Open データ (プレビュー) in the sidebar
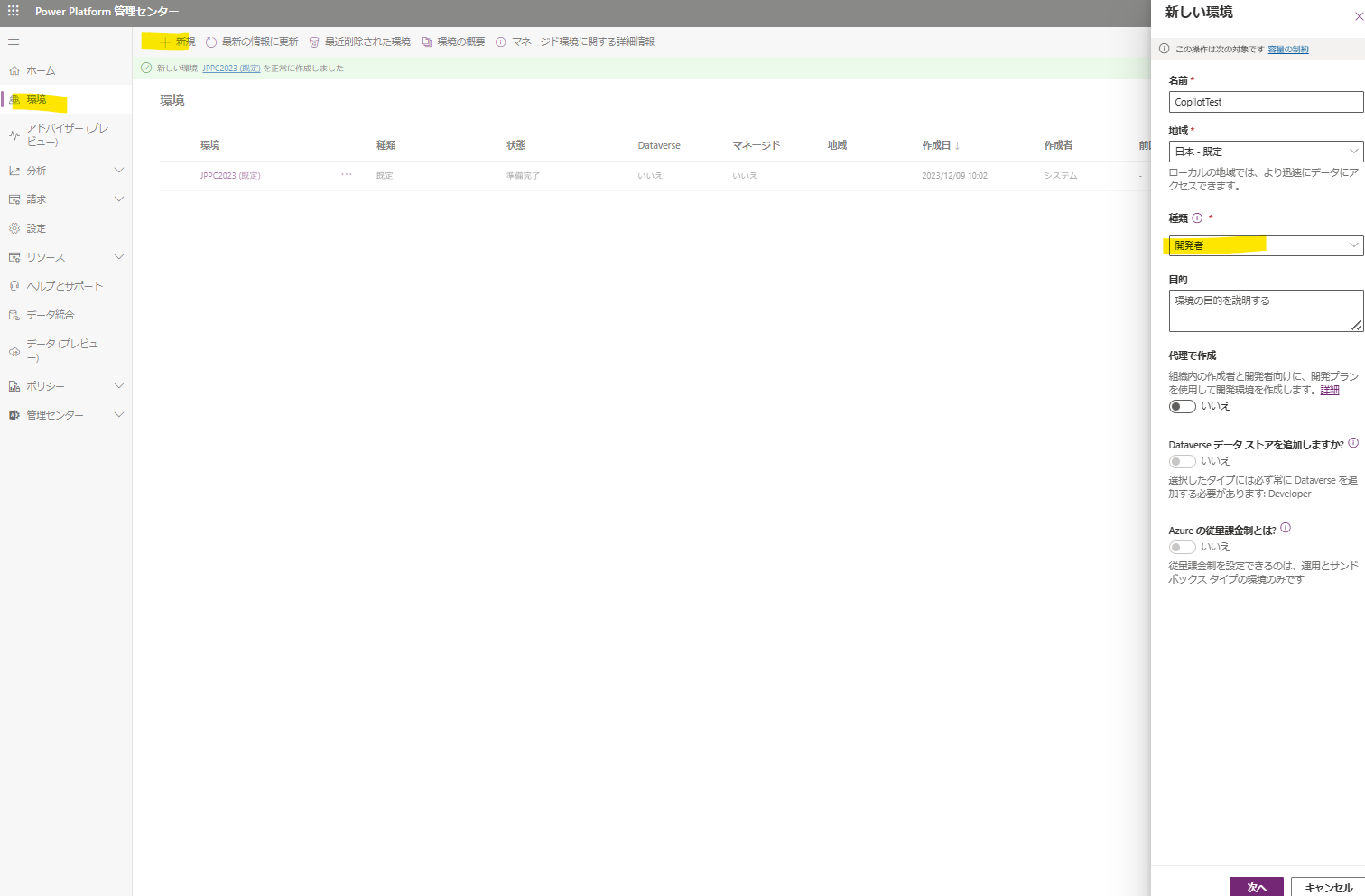This screenshot has width=1365, height=896. (62, 350)
